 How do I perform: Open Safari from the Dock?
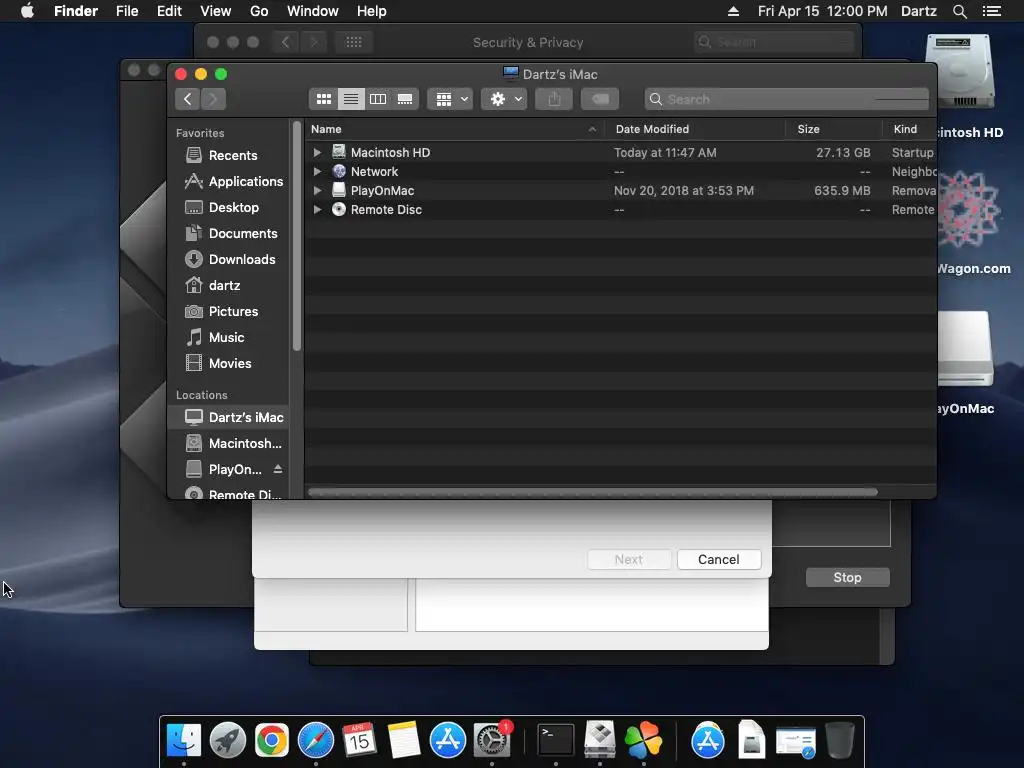point(316,740)
